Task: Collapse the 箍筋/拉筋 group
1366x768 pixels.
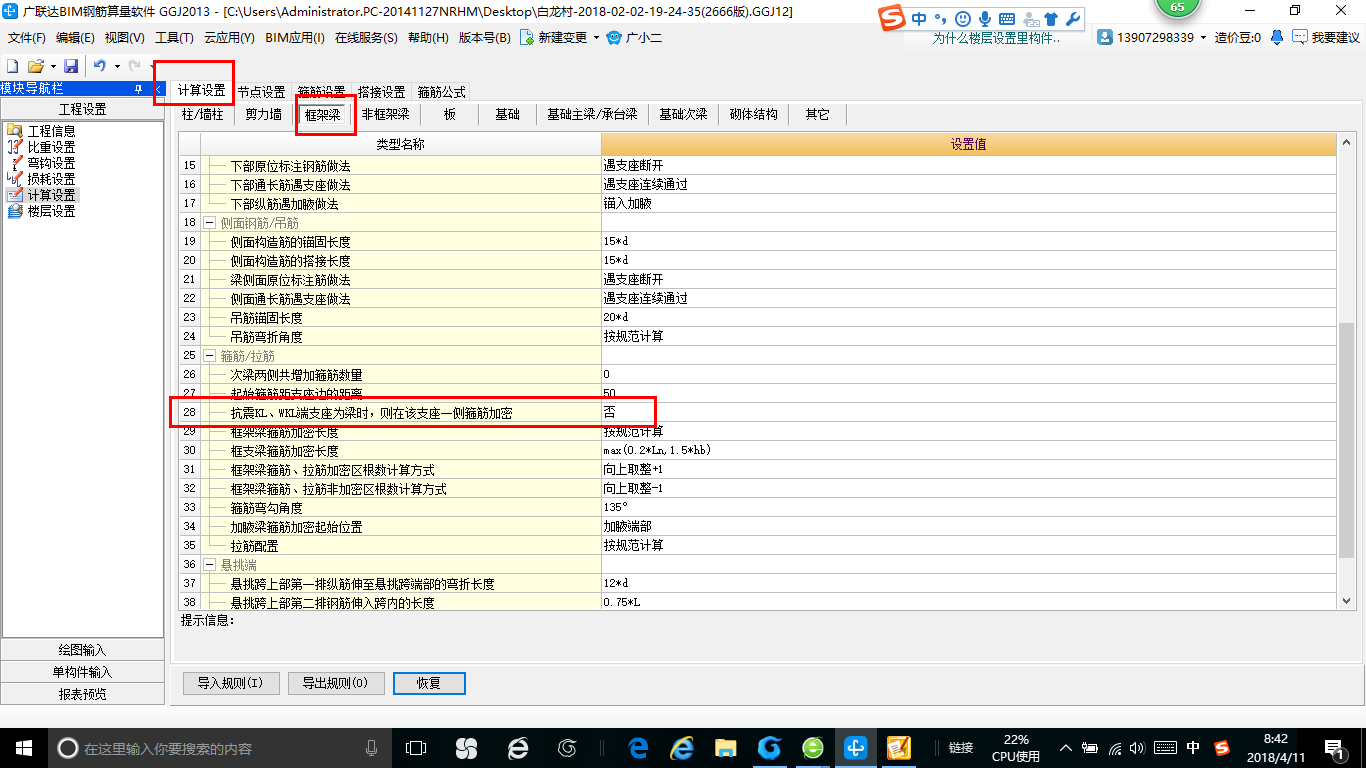Action: (210, 356)
